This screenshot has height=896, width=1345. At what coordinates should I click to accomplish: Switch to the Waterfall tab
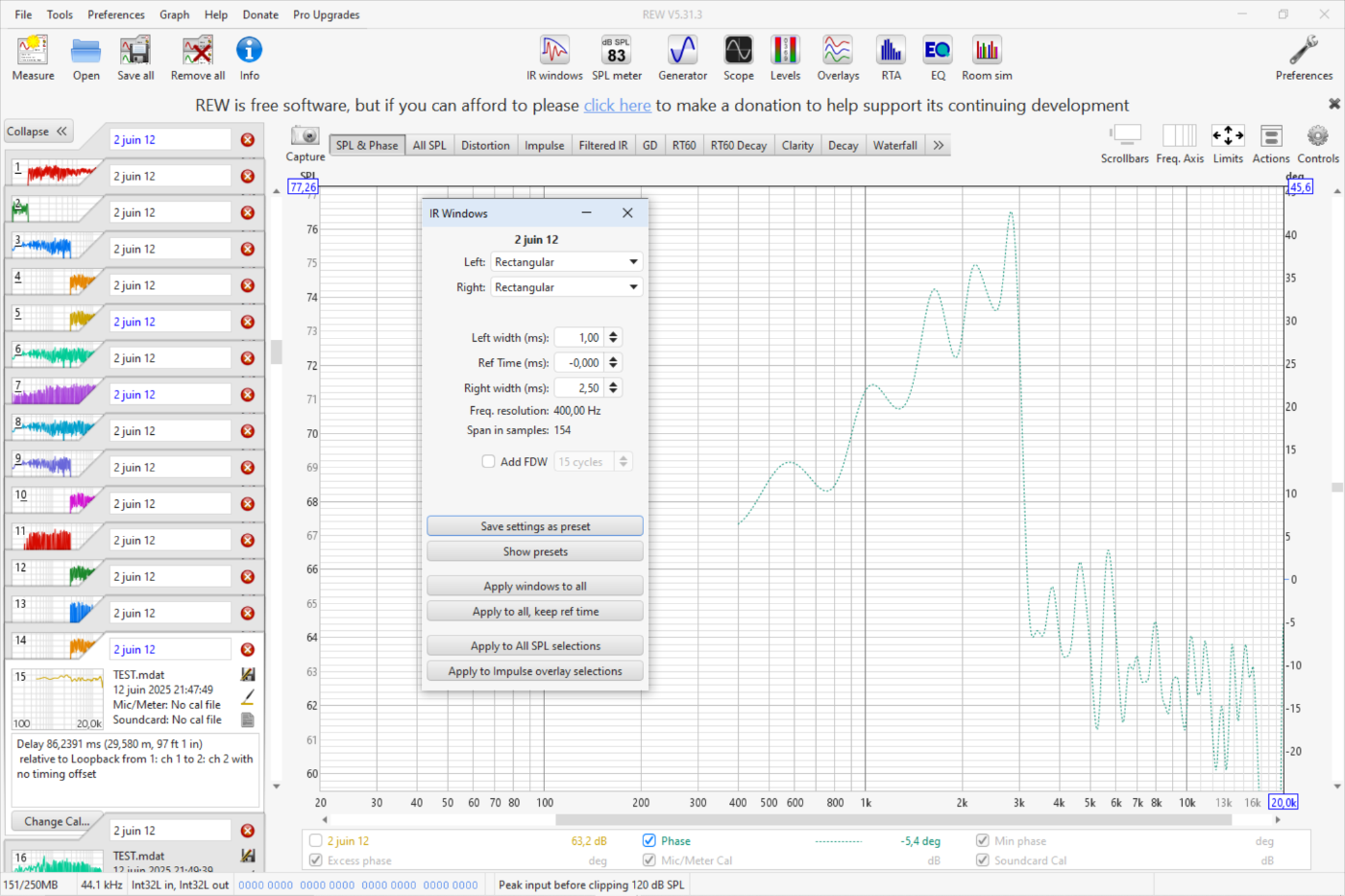(x=894, y=146)
